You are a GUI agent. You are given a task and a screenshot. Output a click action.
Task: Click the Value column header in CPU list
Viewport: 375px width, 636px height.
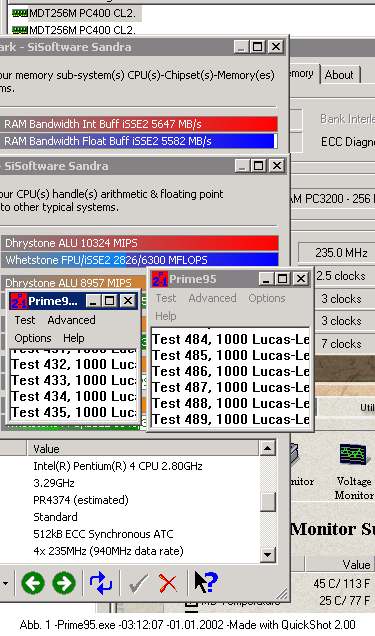pyautogui.click(x=143, y=449)
